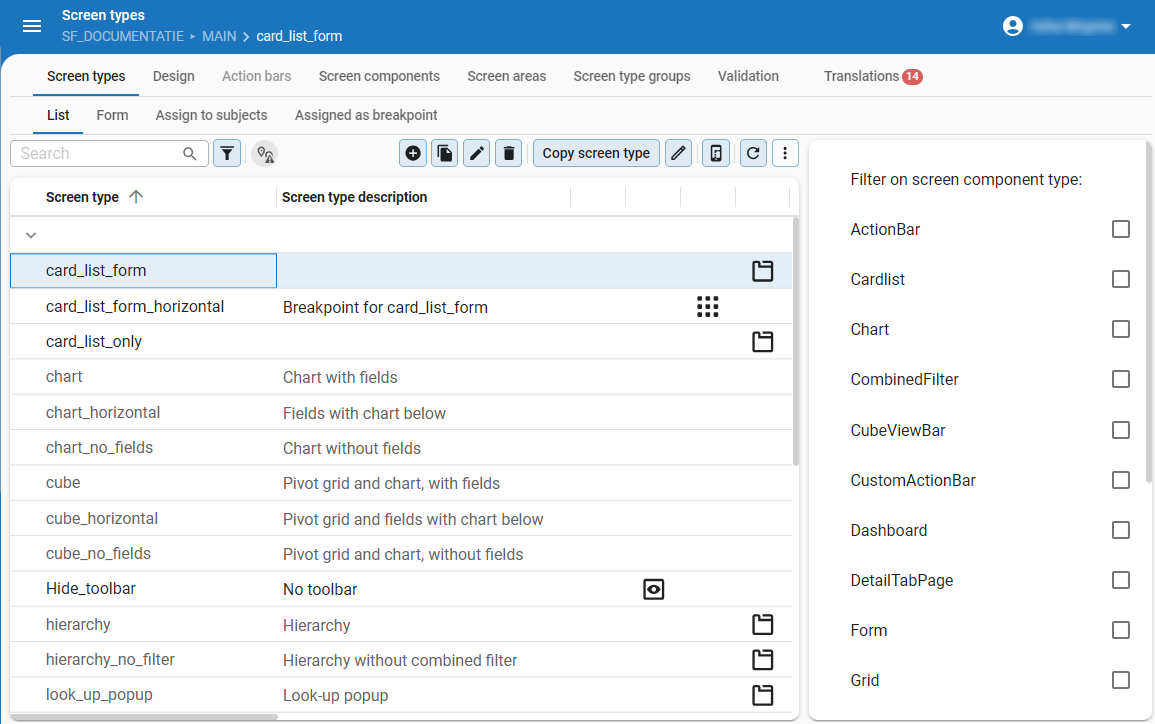Click the add new screen type icon
The width and height of the screenshot is (1155, 724).
click(x=413, y=153)
